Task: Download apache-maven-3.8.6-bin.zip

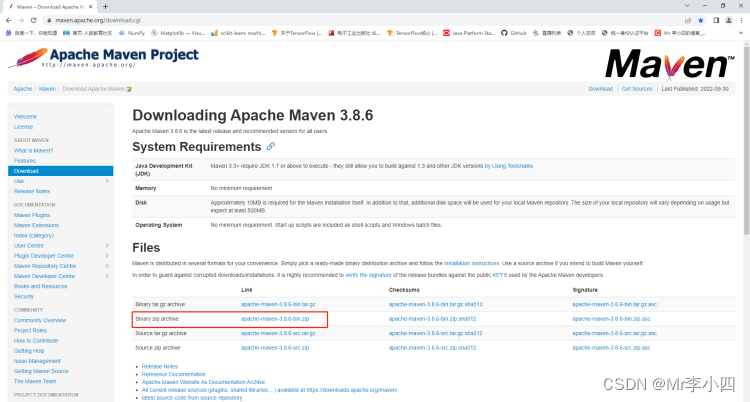Action: click(275, 319)
